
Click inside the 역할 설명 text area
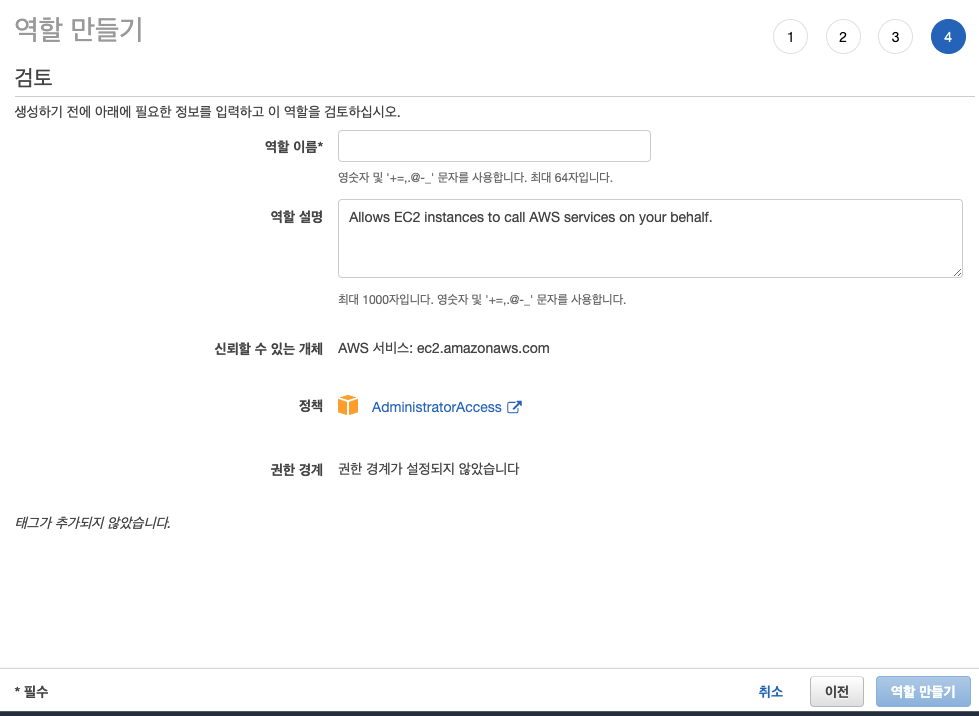pos(650,238)
